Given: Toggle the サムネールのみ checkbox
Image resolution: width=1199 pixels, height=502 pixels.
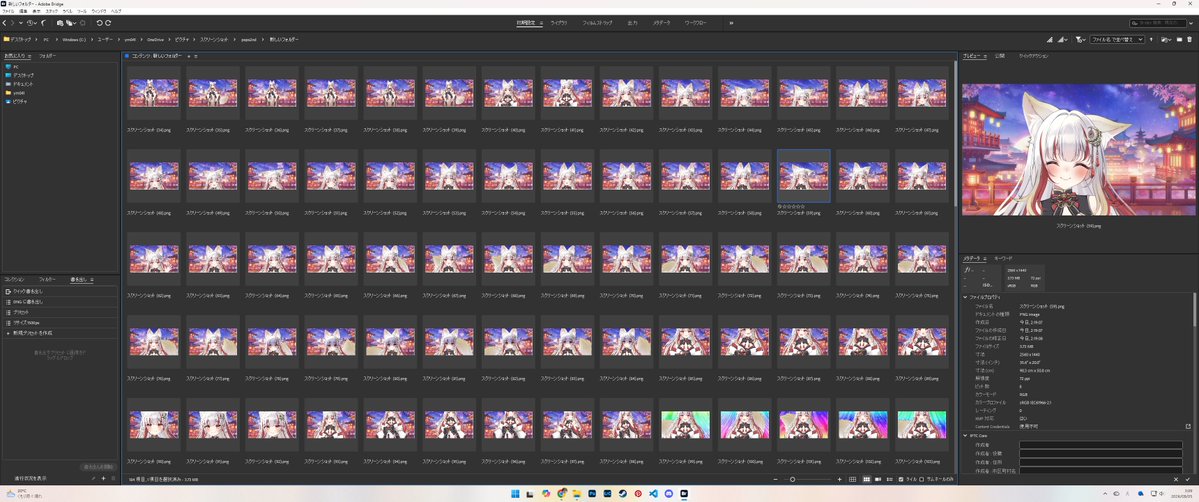Looking at the screenshot, I should (921, 479).
